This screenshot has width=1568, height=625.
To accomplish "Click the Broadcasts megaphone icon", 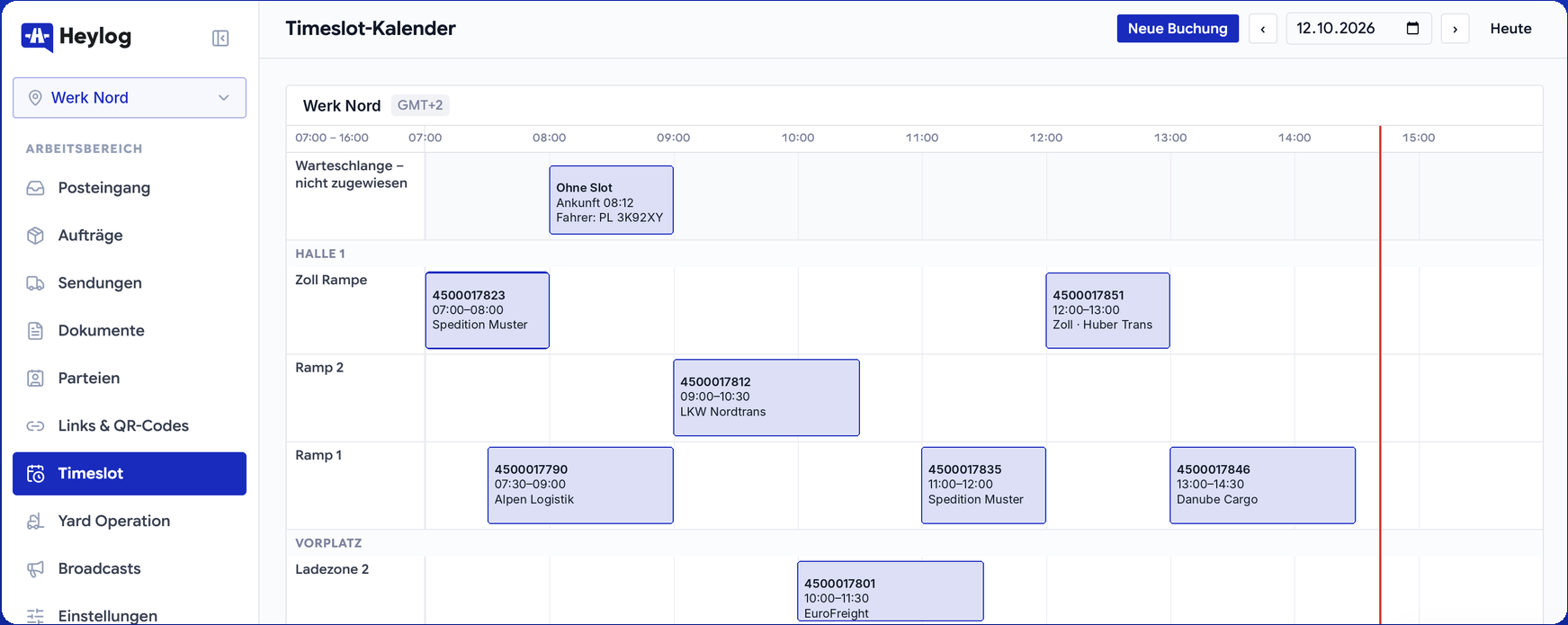I will click(35, 569).
